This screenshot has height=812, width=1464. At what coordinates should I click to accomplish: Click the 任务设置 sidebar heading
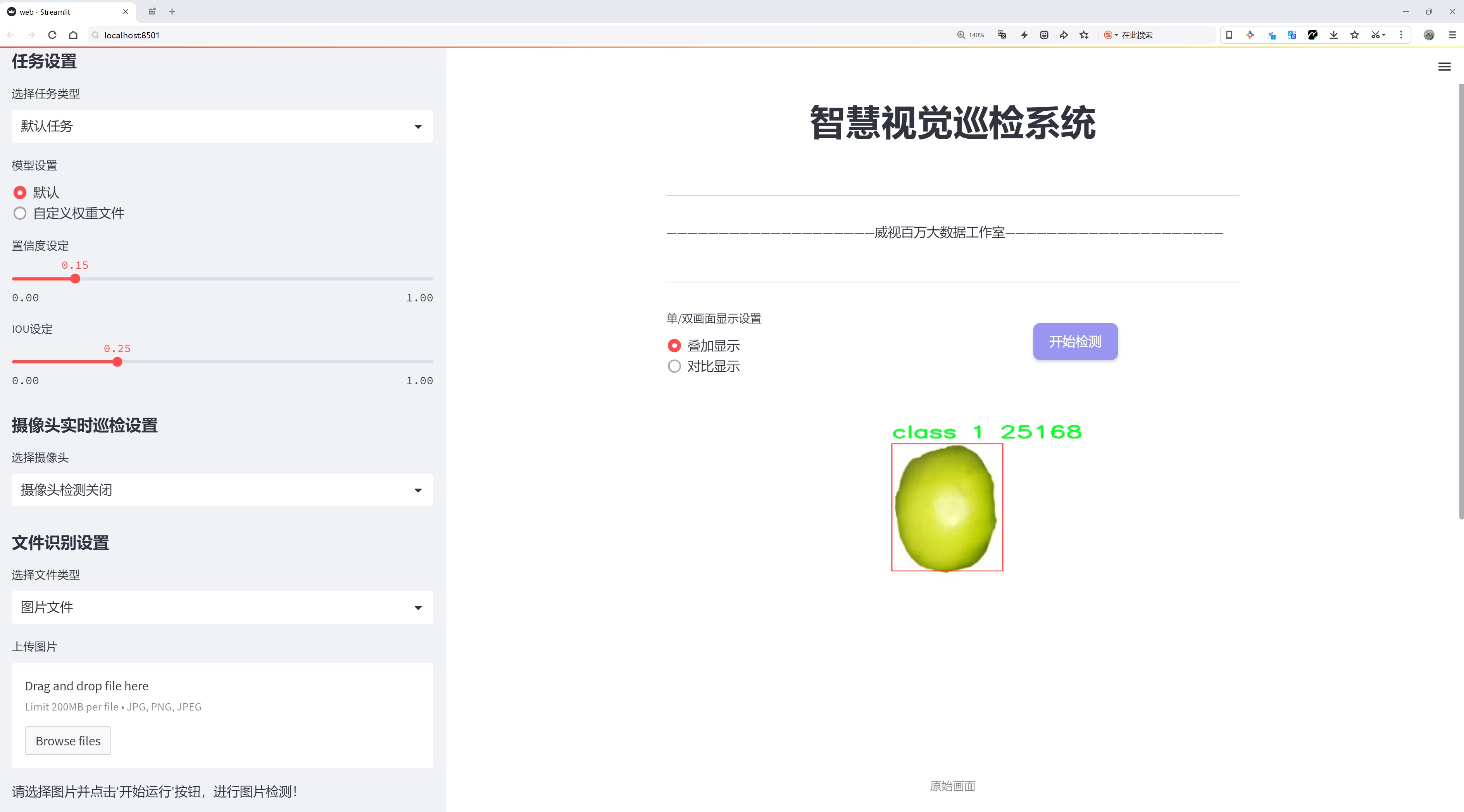[44, 61]
